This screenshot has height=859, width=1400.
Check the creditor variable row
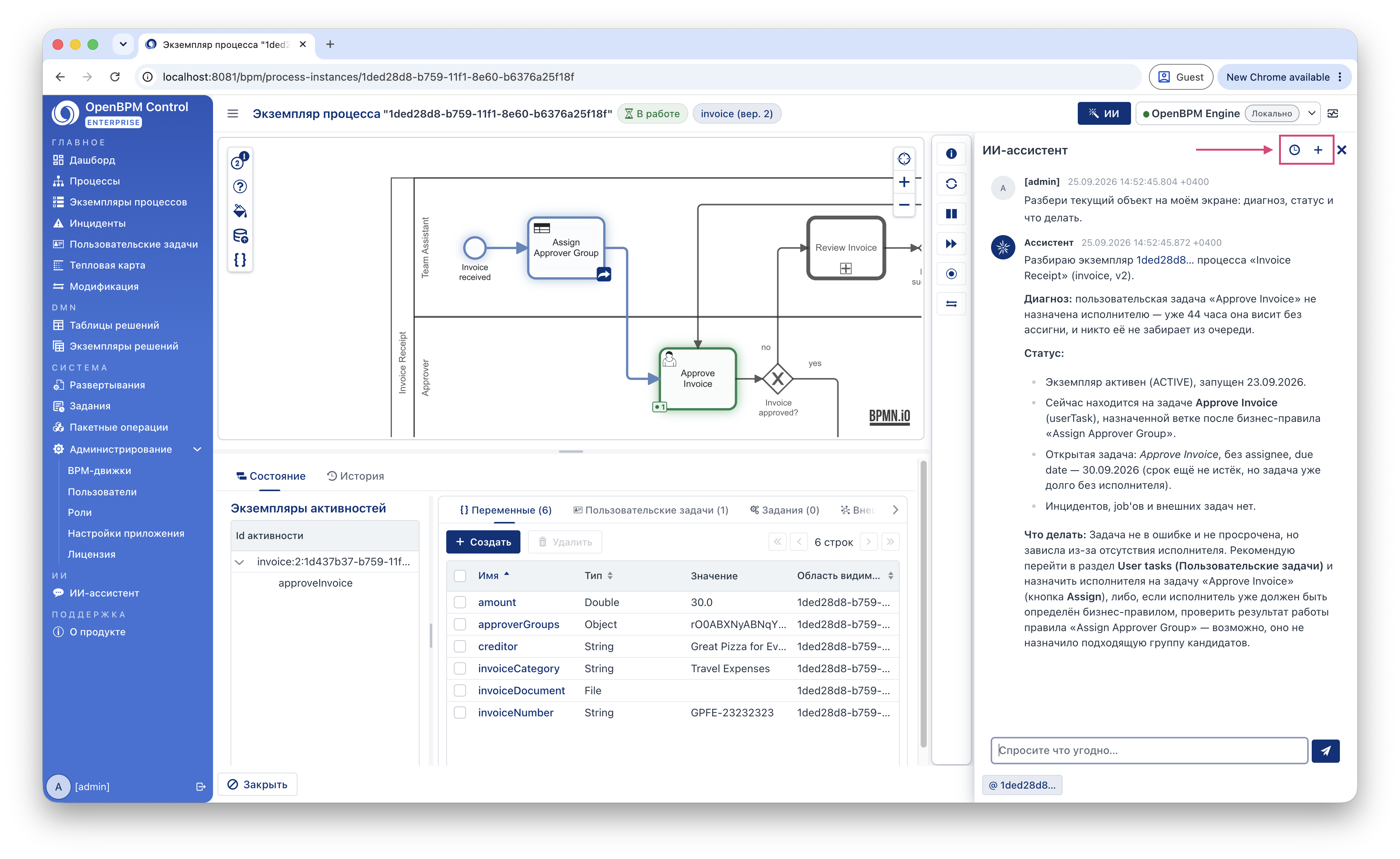click(460, 646)
